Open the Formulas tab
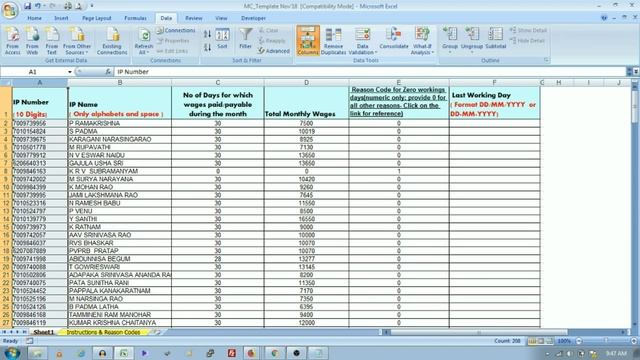The width and height of the screenshot is (640, 360). pyautogui.click(x=135, y=18)
